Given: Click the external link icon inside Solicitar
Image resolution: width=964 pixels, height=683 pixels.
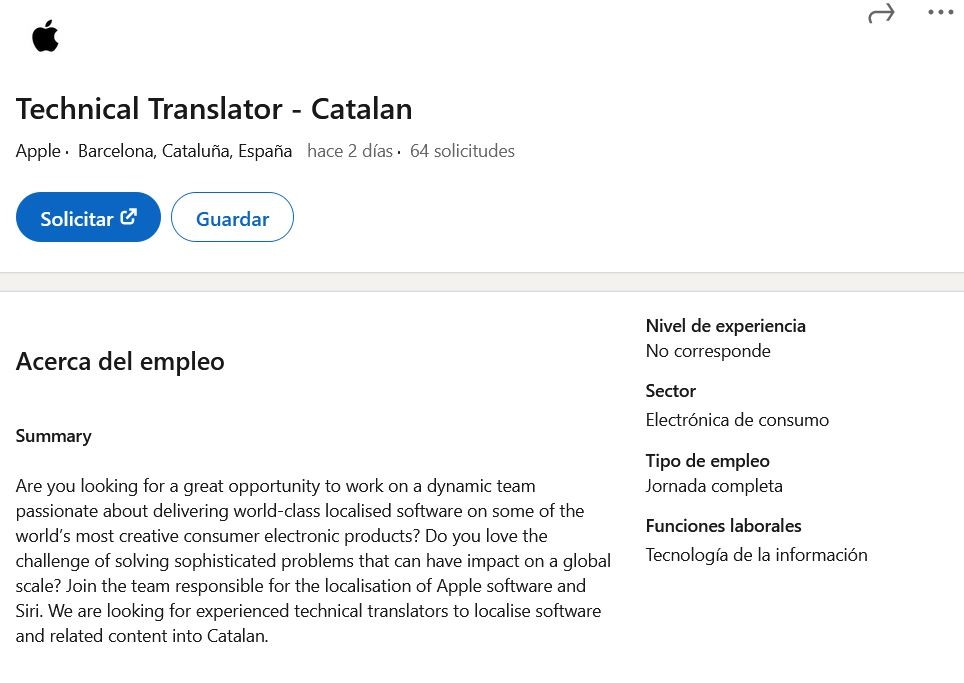Looking at the screenshot, I should pyautogui.click(x=128, y=217).
